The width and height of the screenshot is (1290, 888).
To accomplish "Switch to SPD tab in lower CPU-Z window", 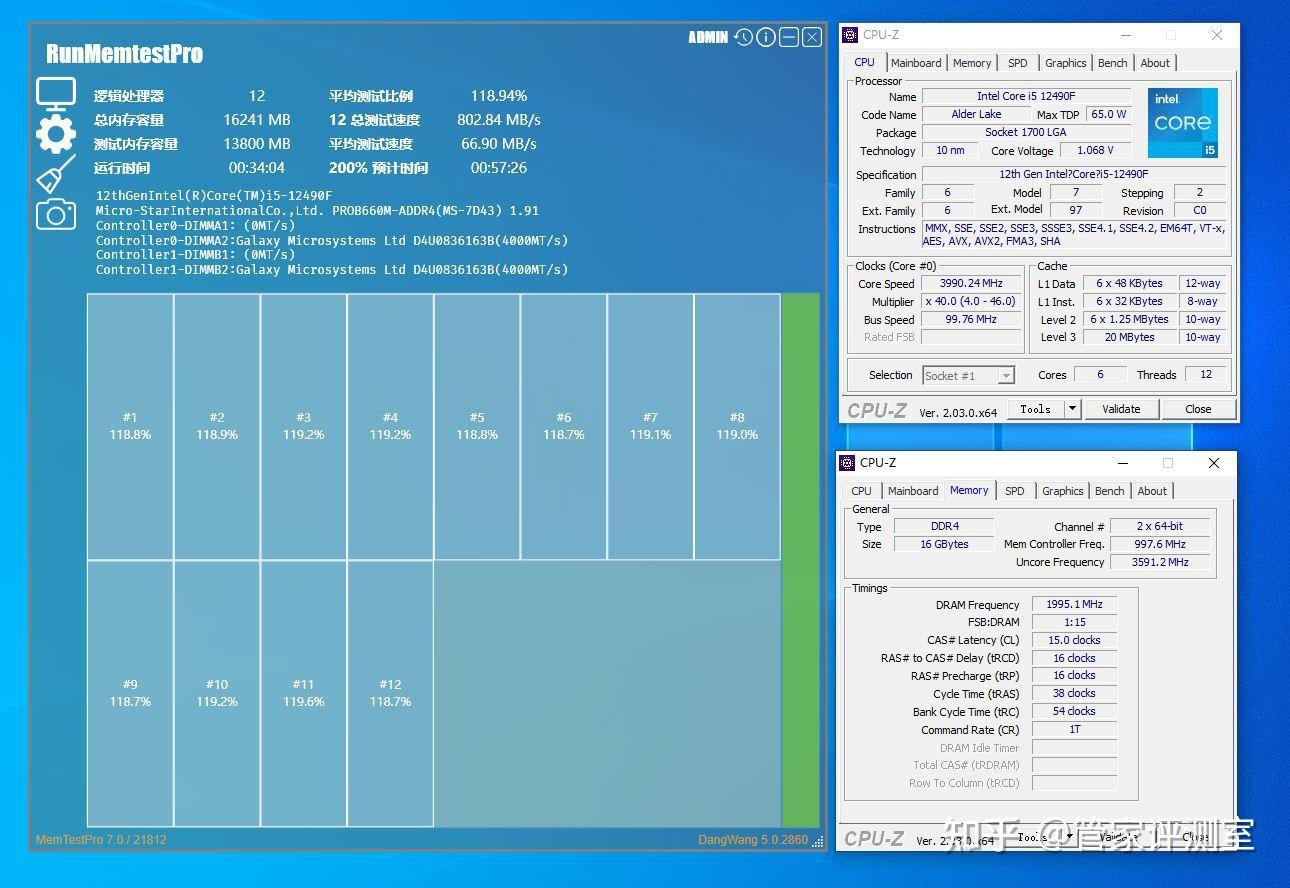I will (x=1015, y=491).
